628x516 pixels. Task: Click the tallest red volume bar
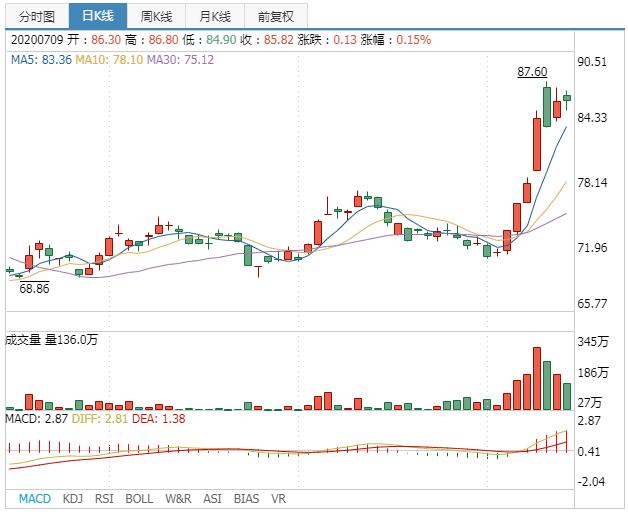click(537, 378)
